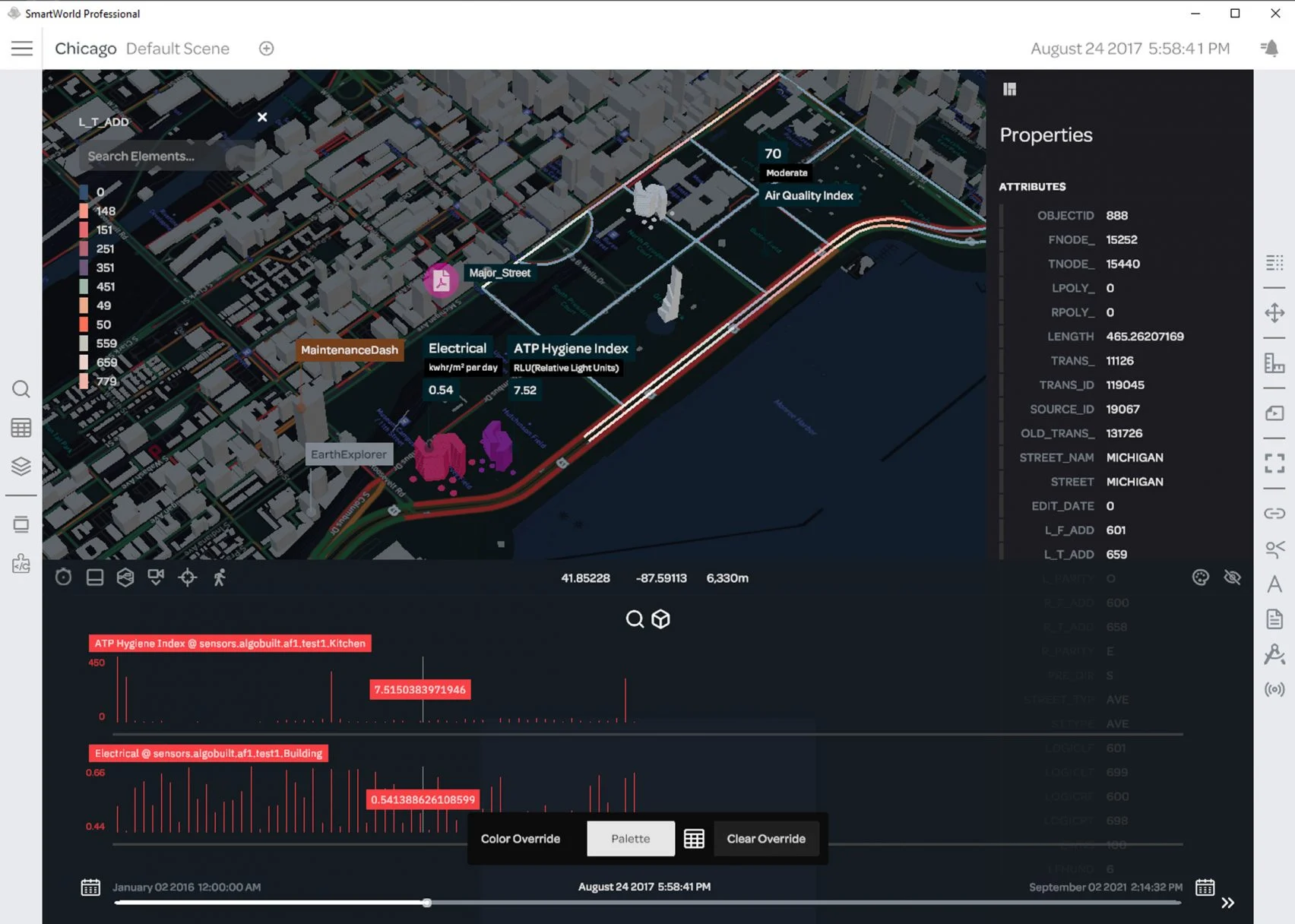Click the notification bell icon
Screen dimensions: 1295x924
pos(1270,49)
